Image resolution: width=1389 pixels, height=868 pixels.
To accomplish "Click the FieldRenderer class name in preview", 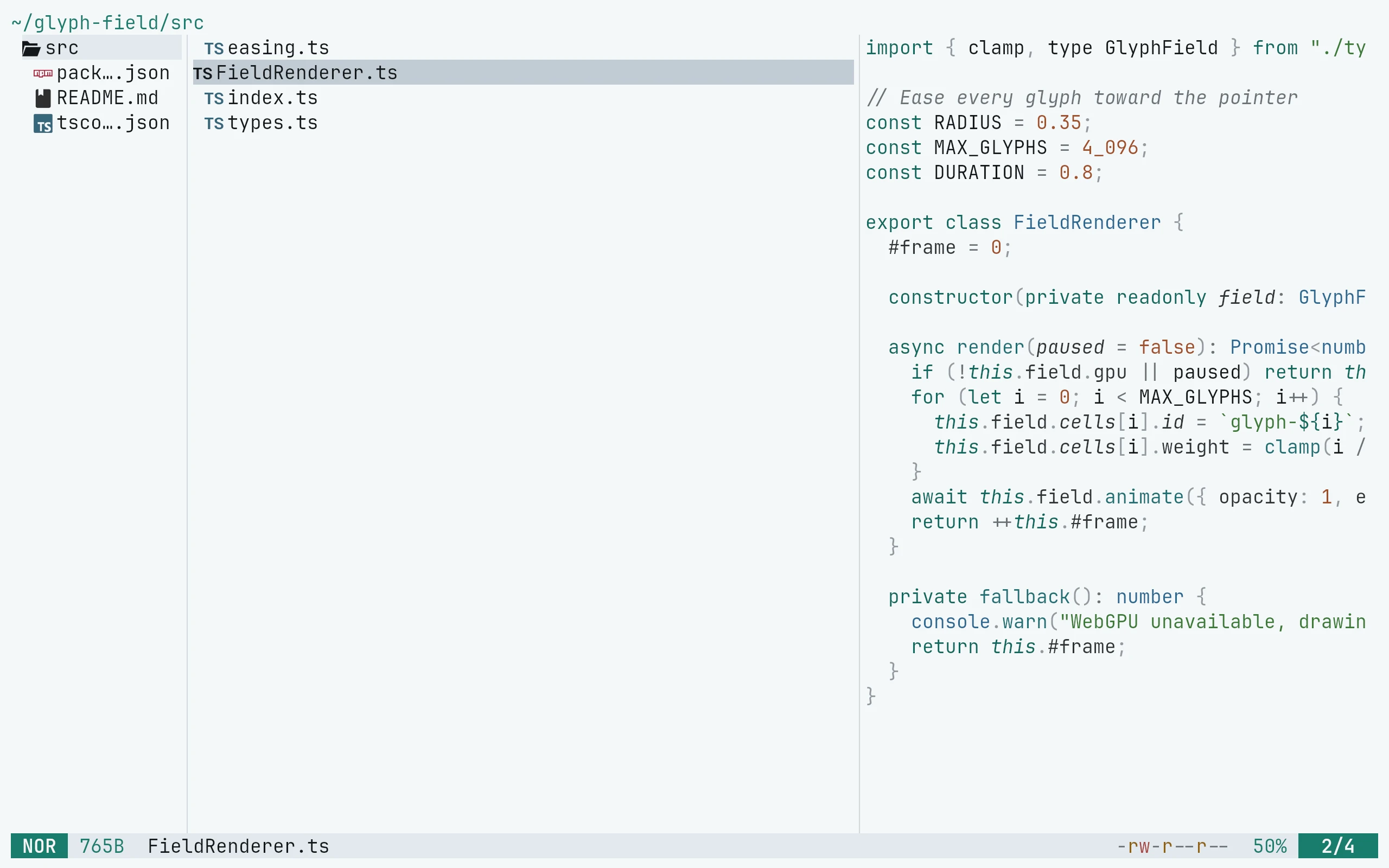I will click(1087, 223).
